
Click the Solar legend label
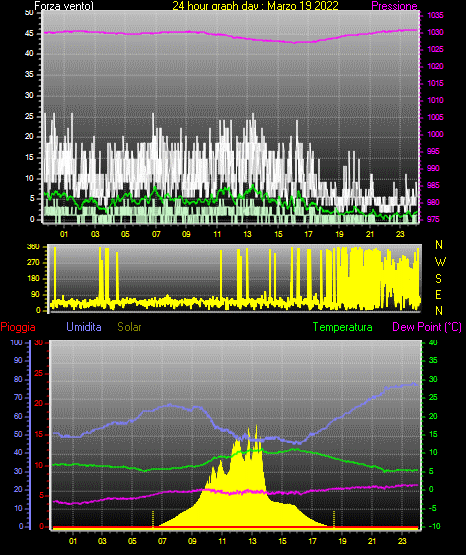[129, 327]
